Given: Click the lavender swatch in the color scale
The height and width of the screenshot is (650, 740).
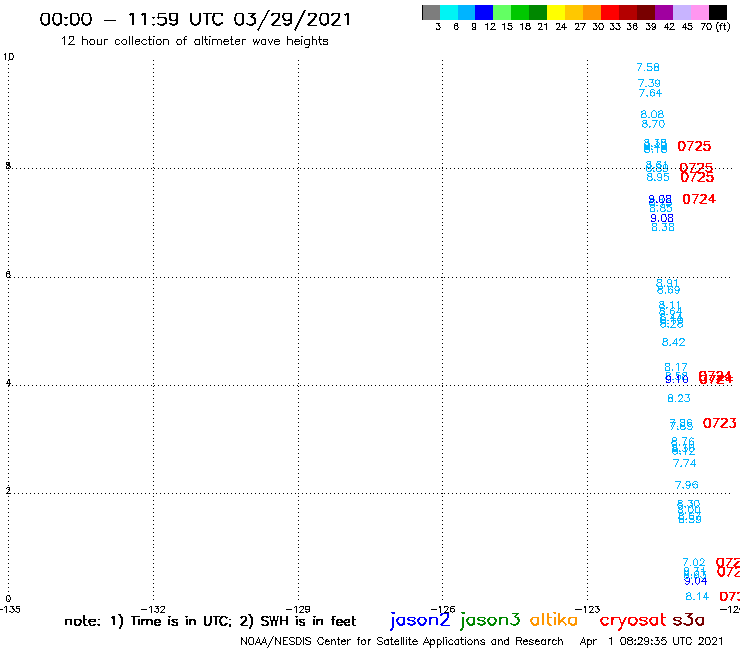Looking at the screenshot, I should click(x=681, y=12).
